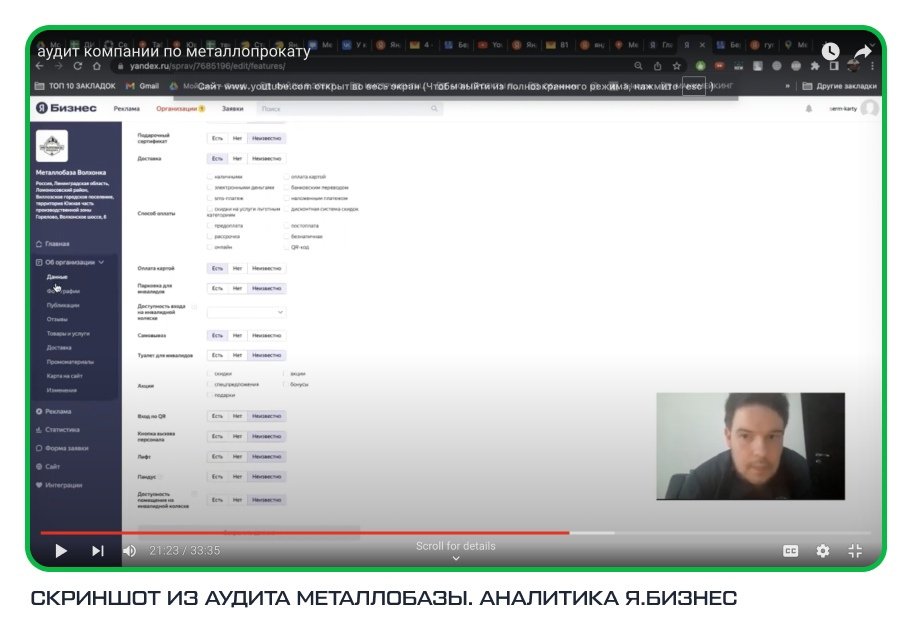Open Карта на сайт in the sidebar

(65, 376)
